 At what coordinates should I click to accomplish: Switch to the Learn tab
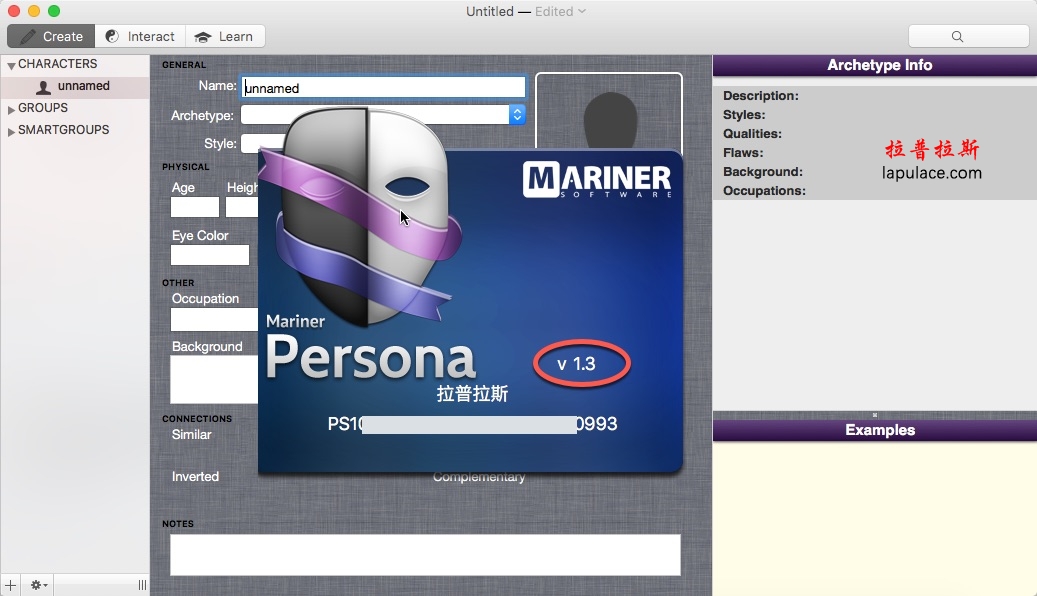coord(225,36)
